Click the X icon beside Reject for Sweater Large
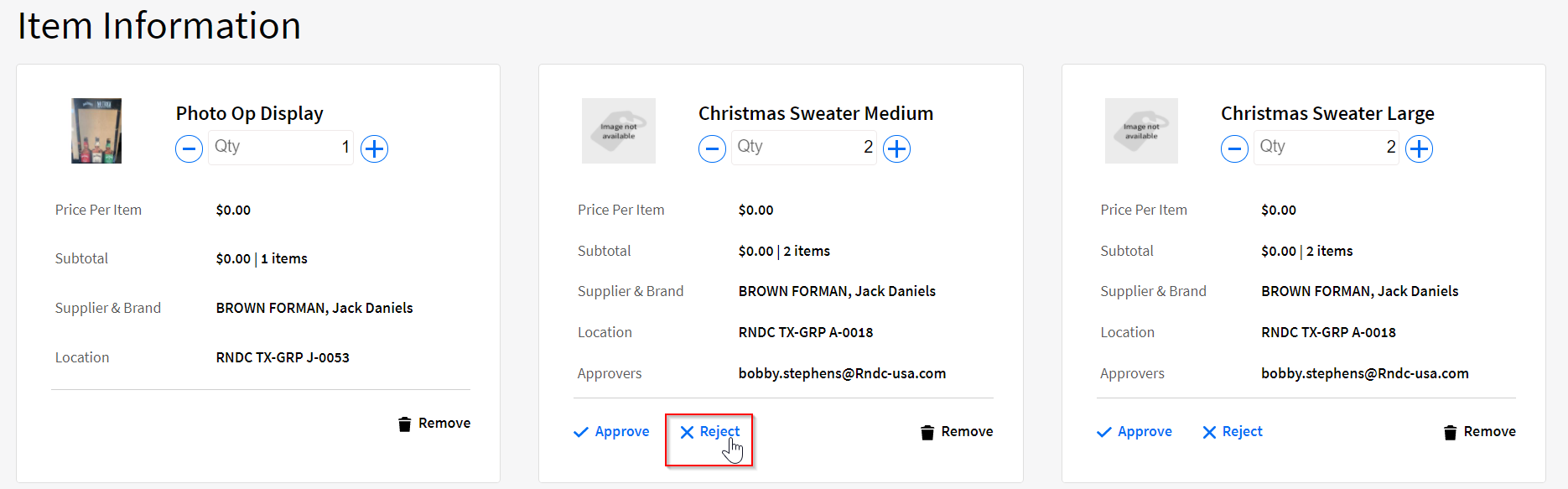The height and width of the screenshot is (489, 1568). 1207,431
